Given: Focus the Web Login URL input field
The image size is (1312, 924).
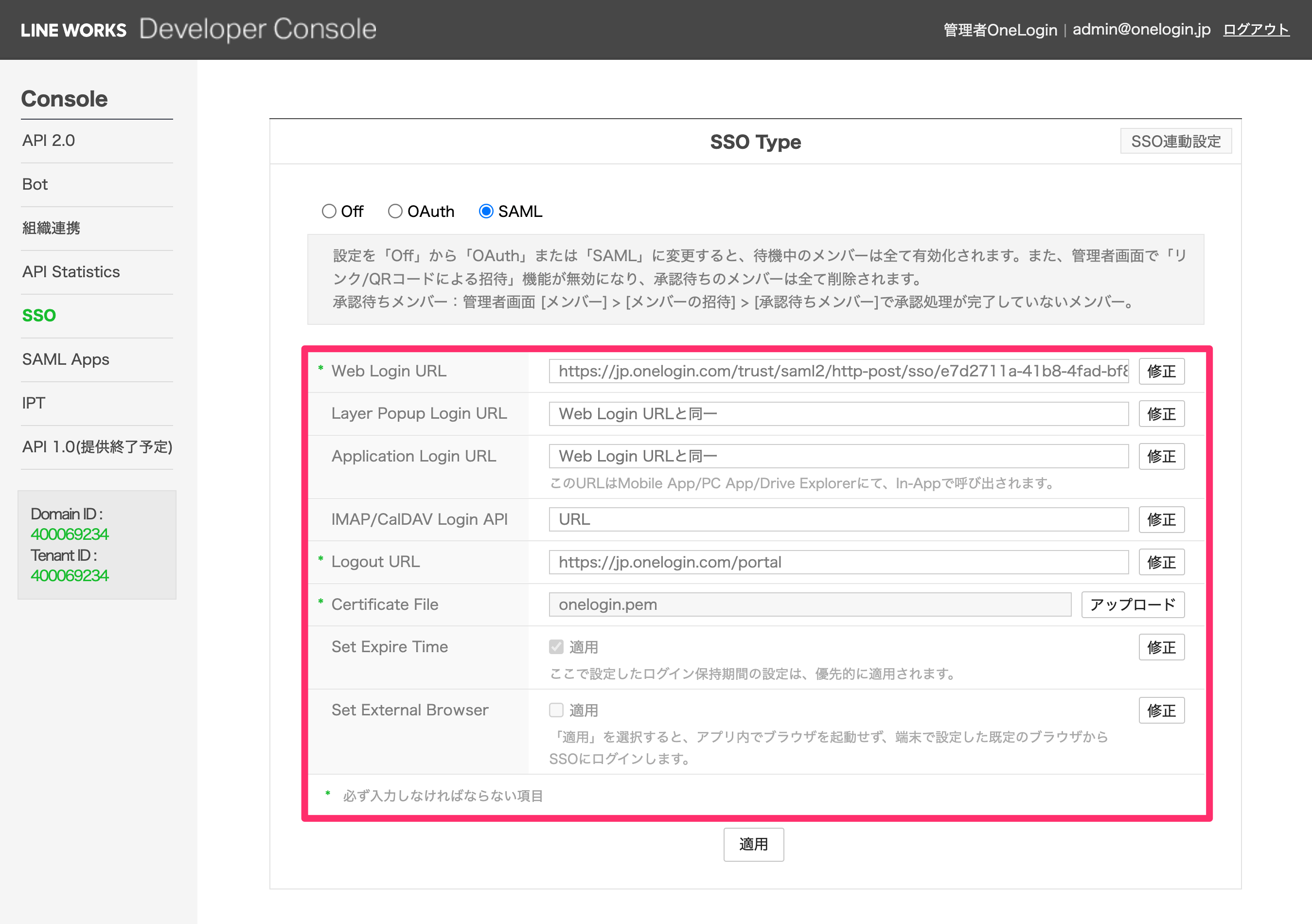Looking at the screenshot, I should tap(838, 372).
